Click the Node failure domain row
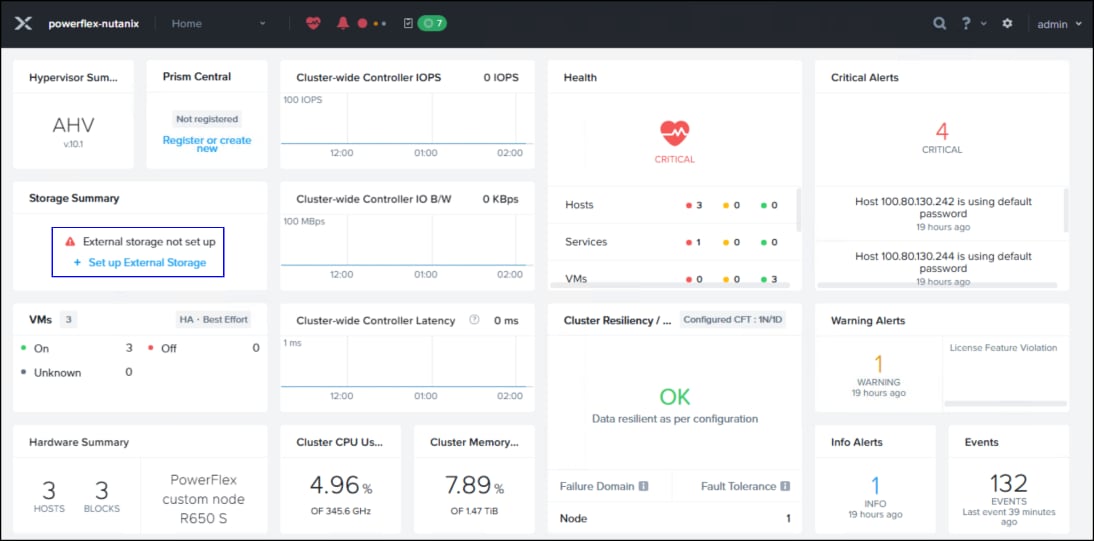1094x541 pixels. pyautogui.click(x=675, y=519)
